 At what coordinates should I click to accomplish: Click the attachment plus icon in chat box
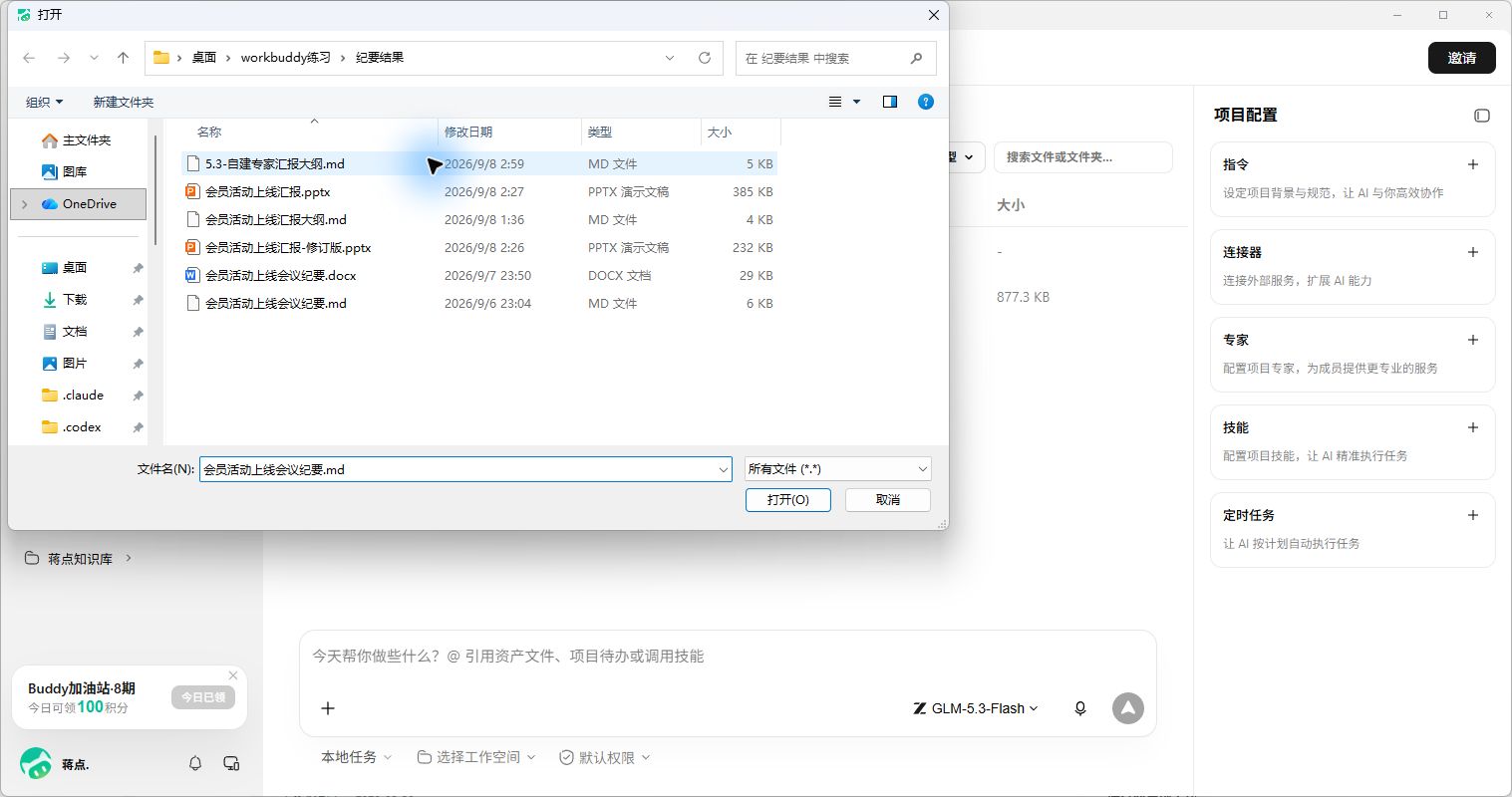coord(328,708)
